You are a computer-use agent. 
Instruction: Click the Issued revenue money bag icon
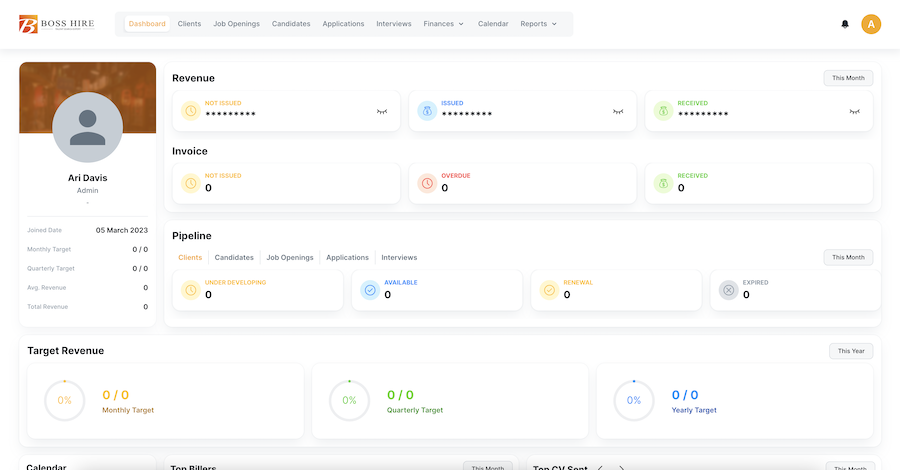pos(427,111)
